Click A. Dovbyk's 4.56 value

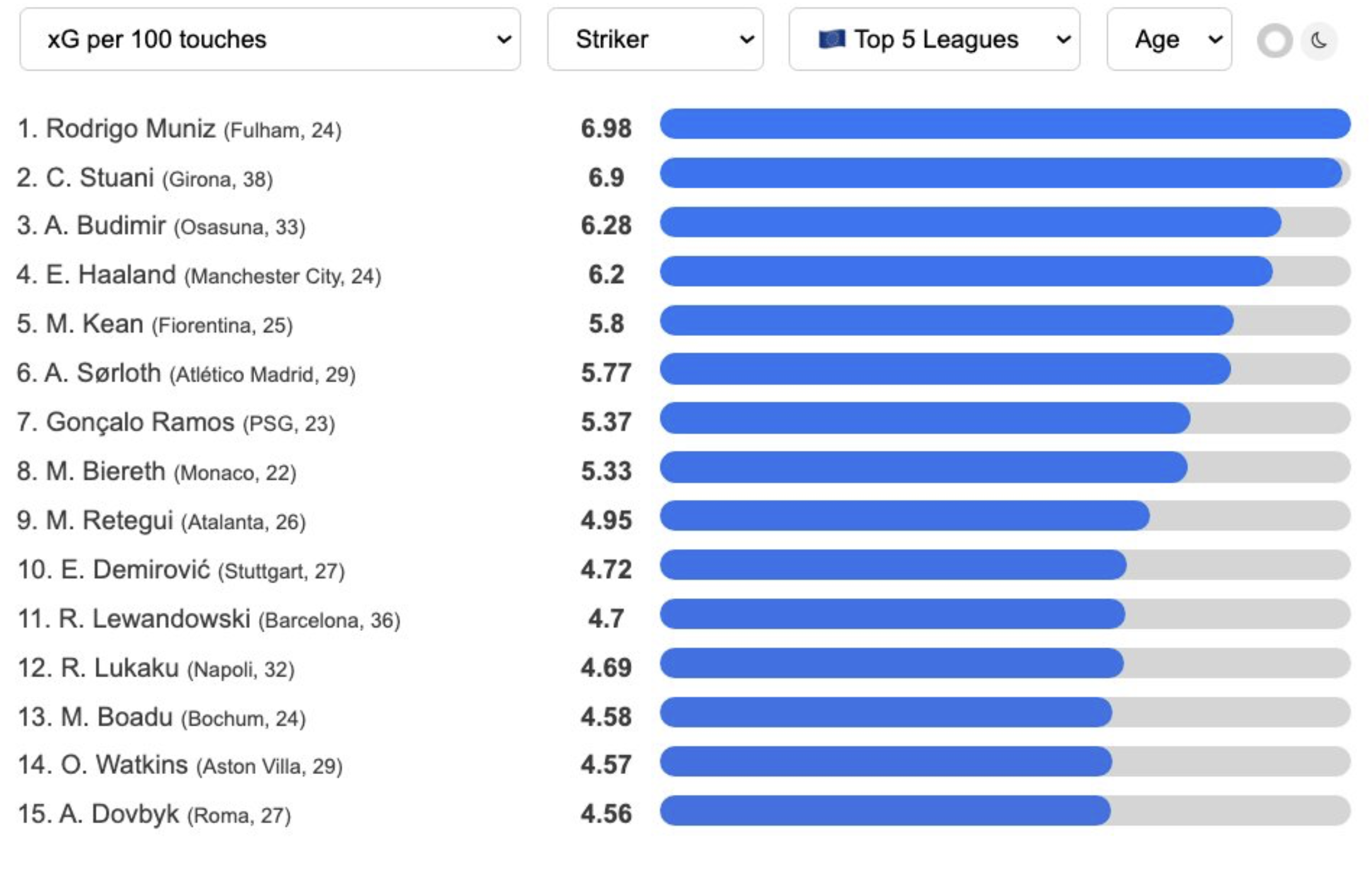pyautogui.click(x=606, y=814)
